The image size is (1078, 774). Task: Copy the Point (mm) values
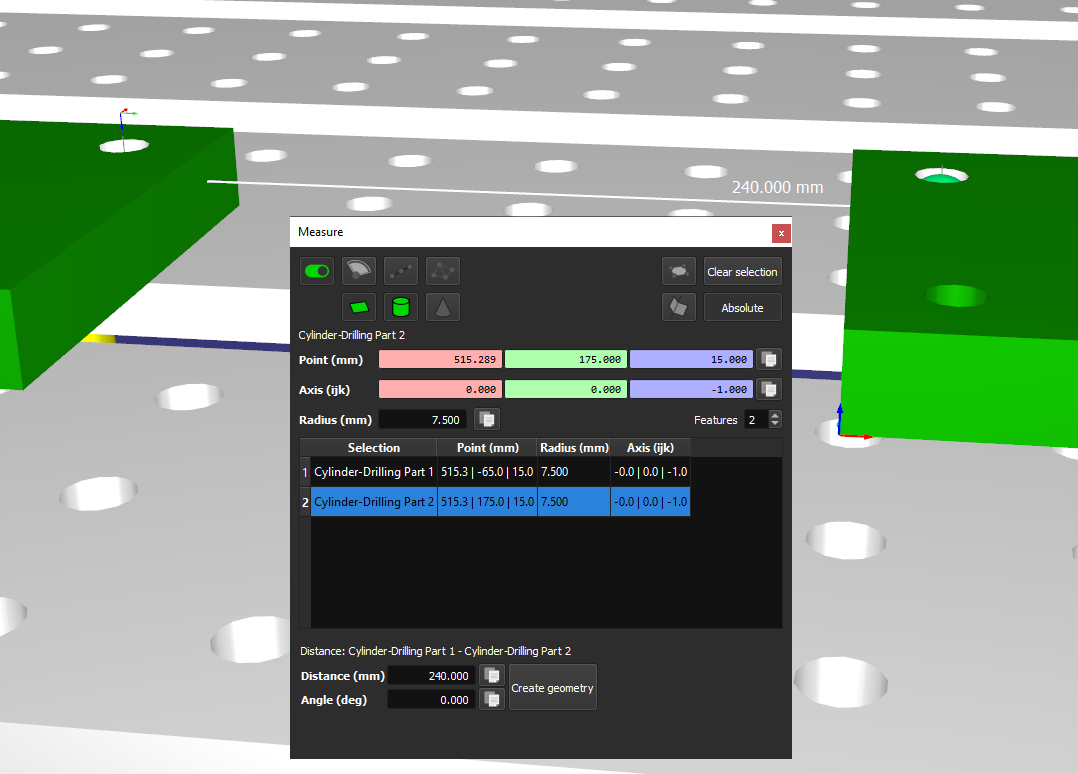point(768,359)
